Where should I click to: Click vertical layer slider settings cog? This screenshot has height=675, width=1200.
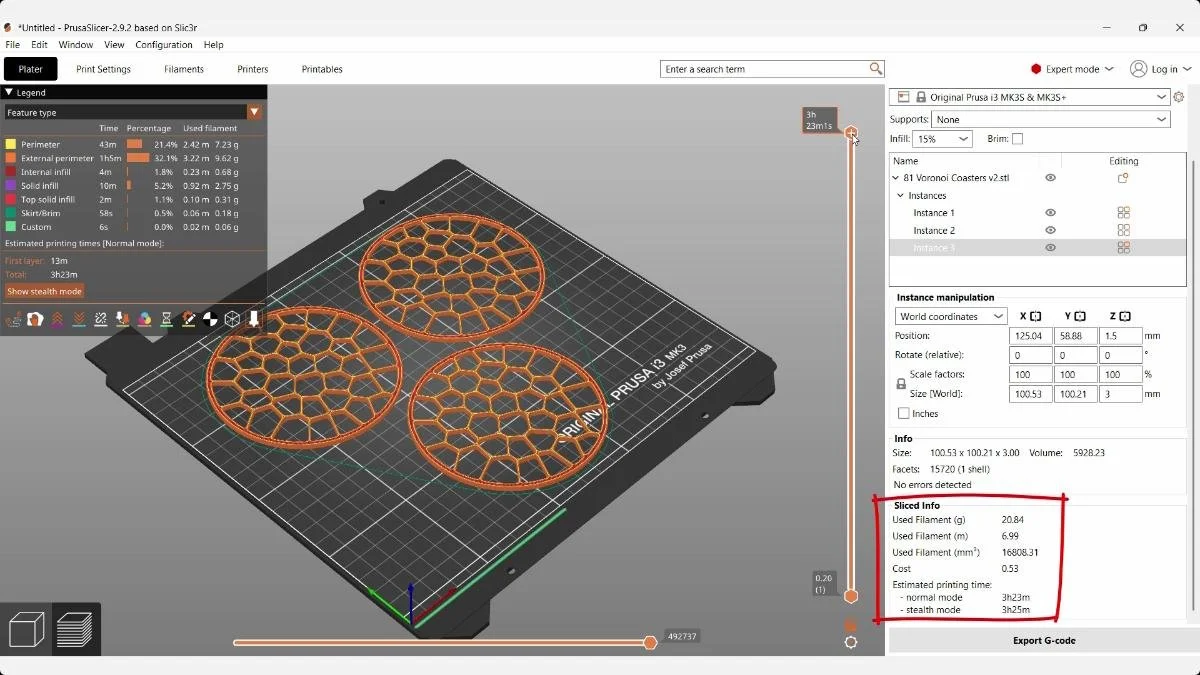point(851,642)
